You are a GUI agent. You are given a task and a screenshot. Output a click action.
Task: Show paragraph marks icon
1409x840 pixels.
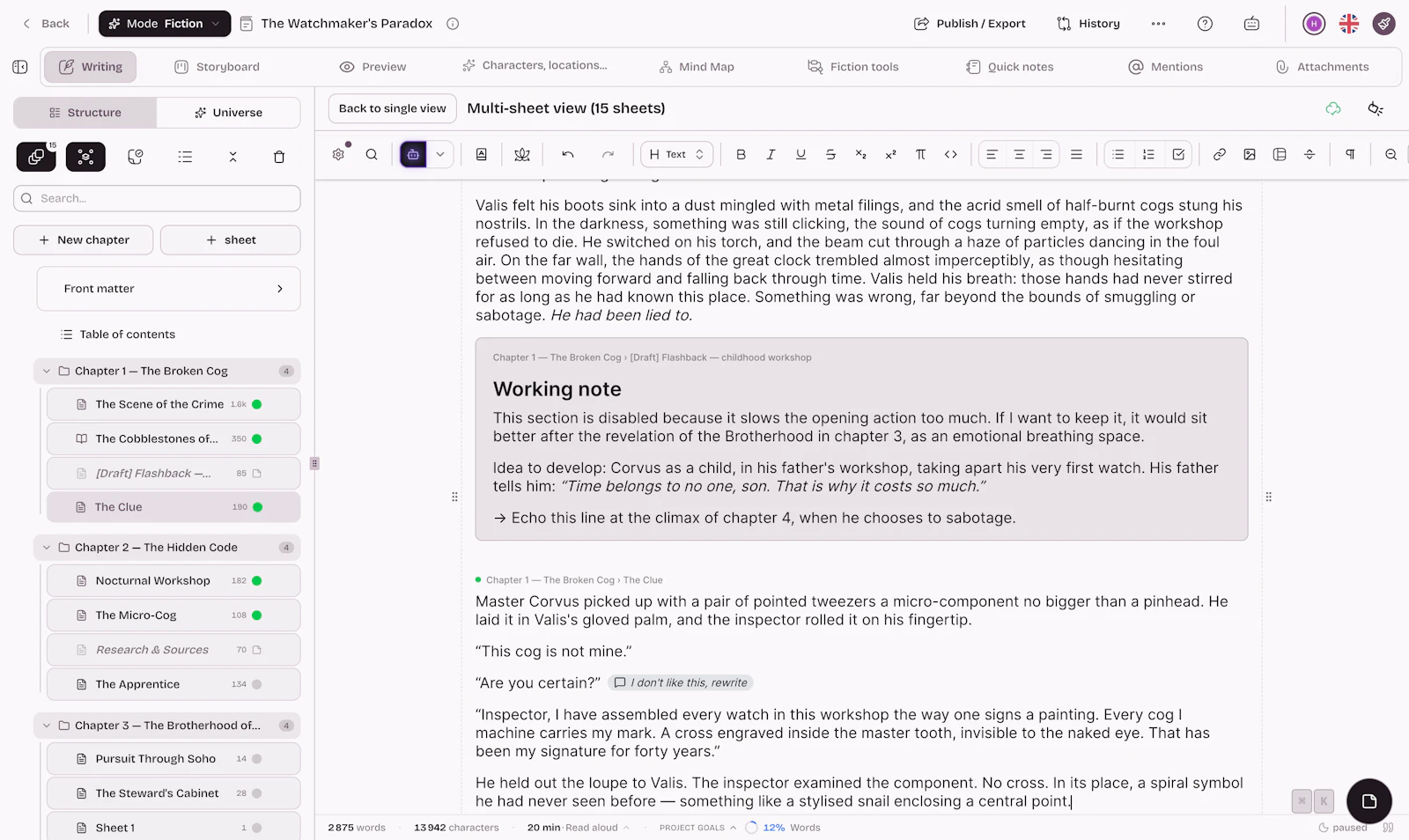(x=1350, y=154)
